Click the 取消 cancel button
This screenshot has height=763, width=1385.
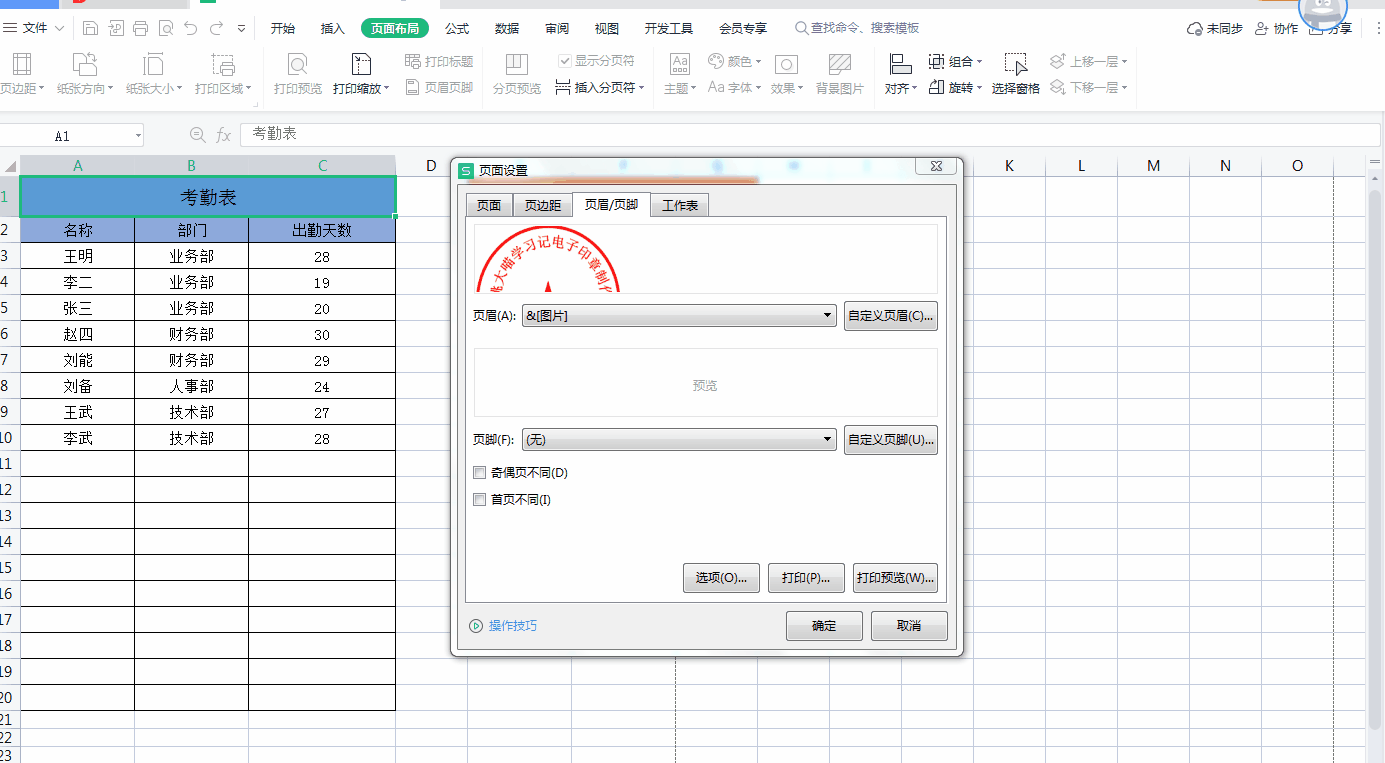tap(909, 626)
